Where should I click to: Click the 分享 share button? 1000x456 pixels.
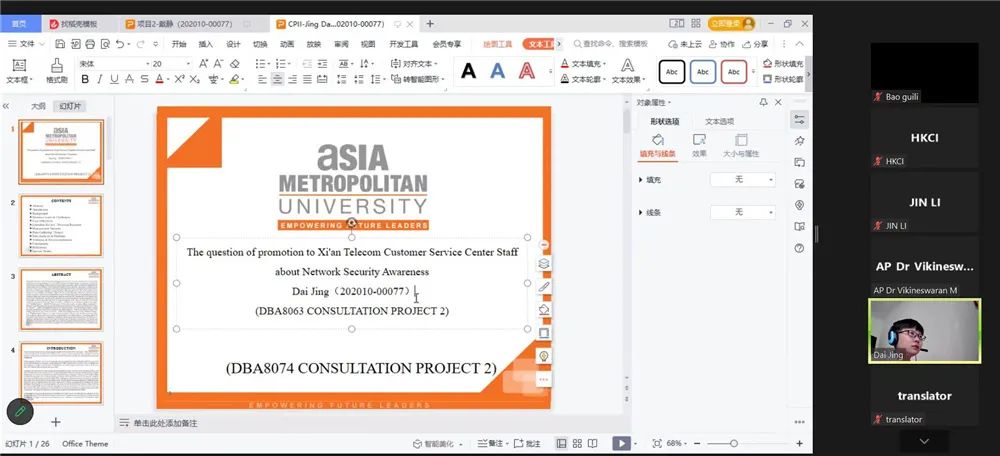755,44
